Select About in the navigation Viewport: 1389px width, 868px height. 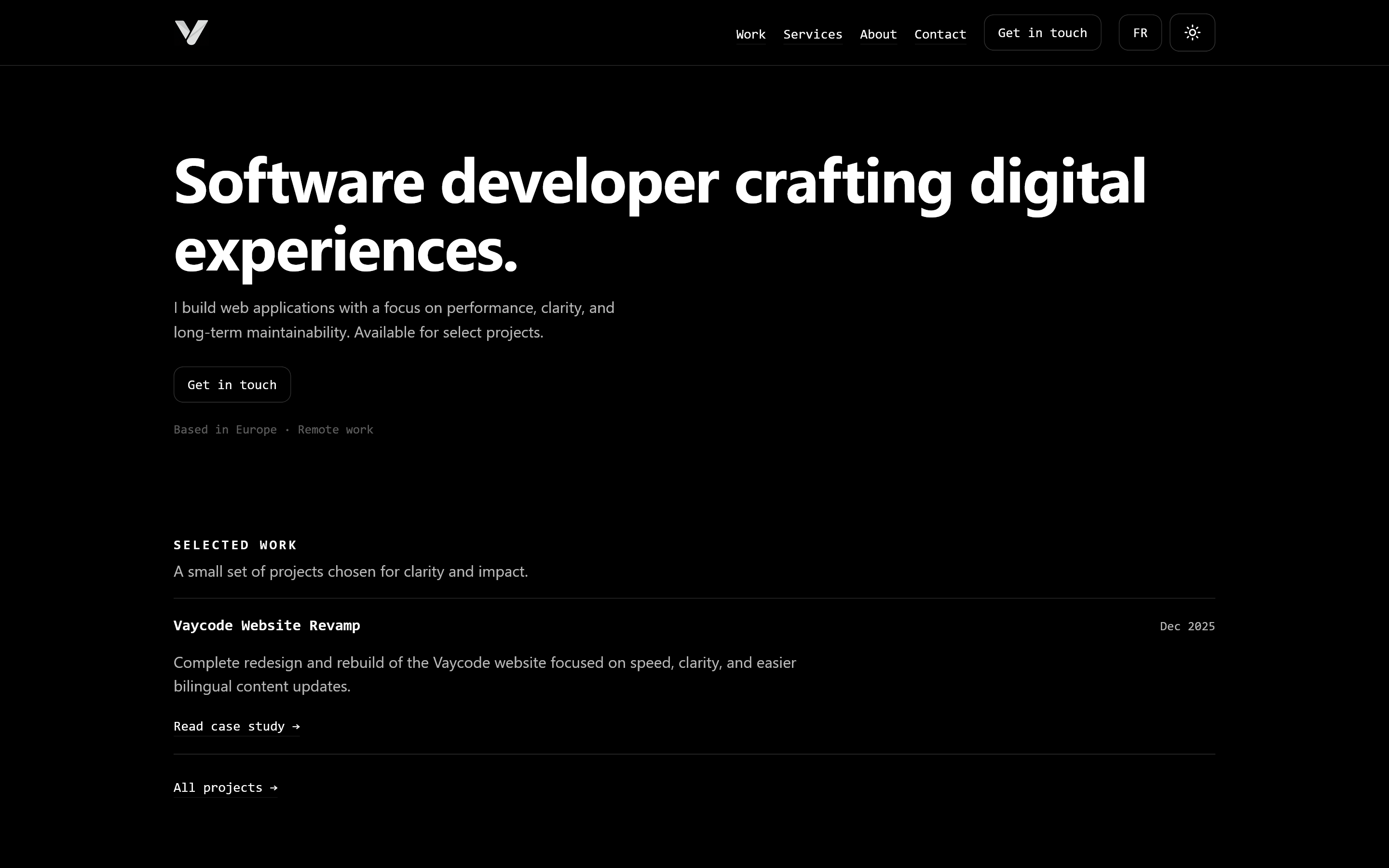click(x=878, y=34)
